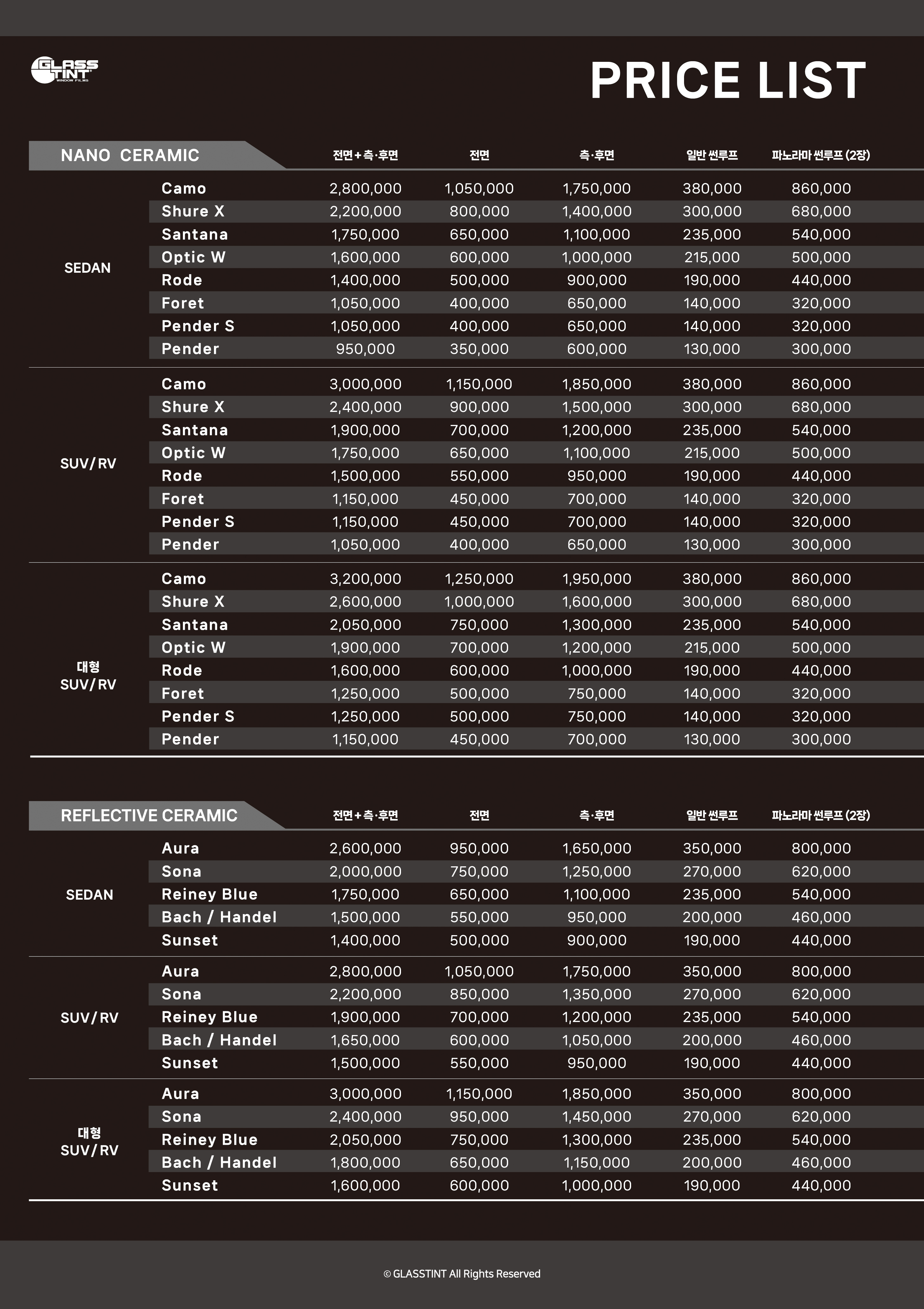924x1309 pixels.
Task: Click the 전면+측·후면 header in Reflective Ceramic
Action: tap(365, 815)
